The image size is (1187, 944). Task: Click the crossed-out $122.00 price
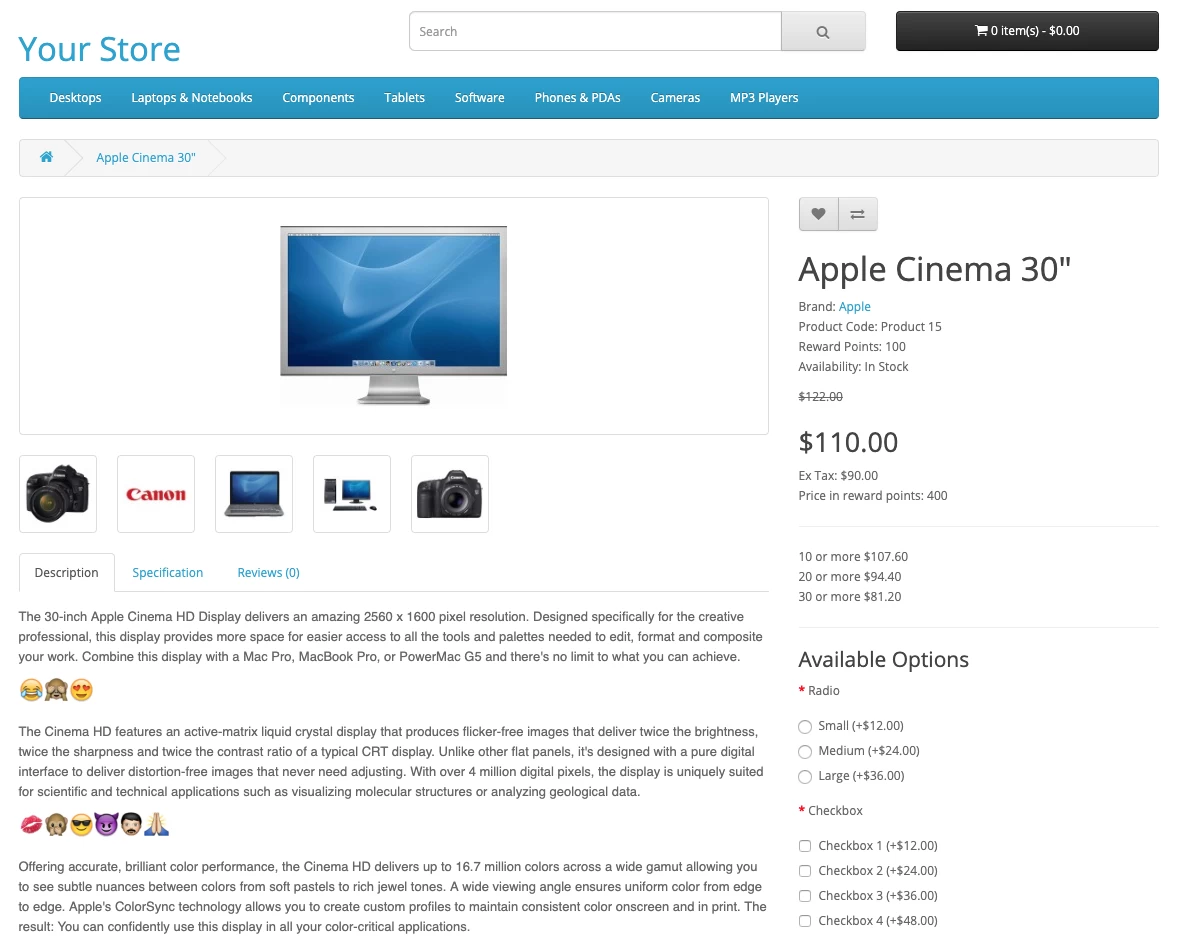point(821,397)
